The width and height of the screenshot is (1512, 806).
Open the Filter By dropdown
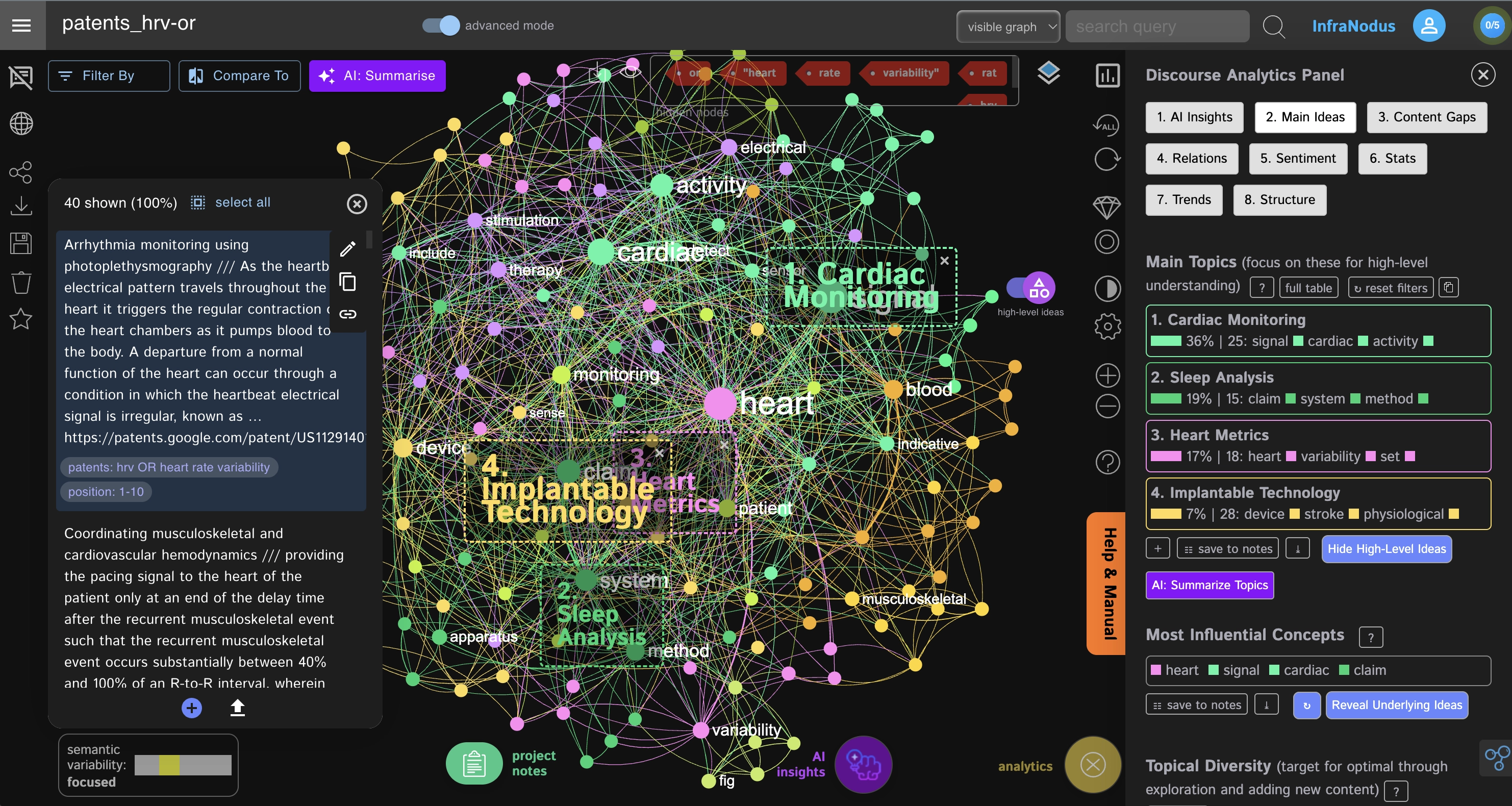point(109,75)
